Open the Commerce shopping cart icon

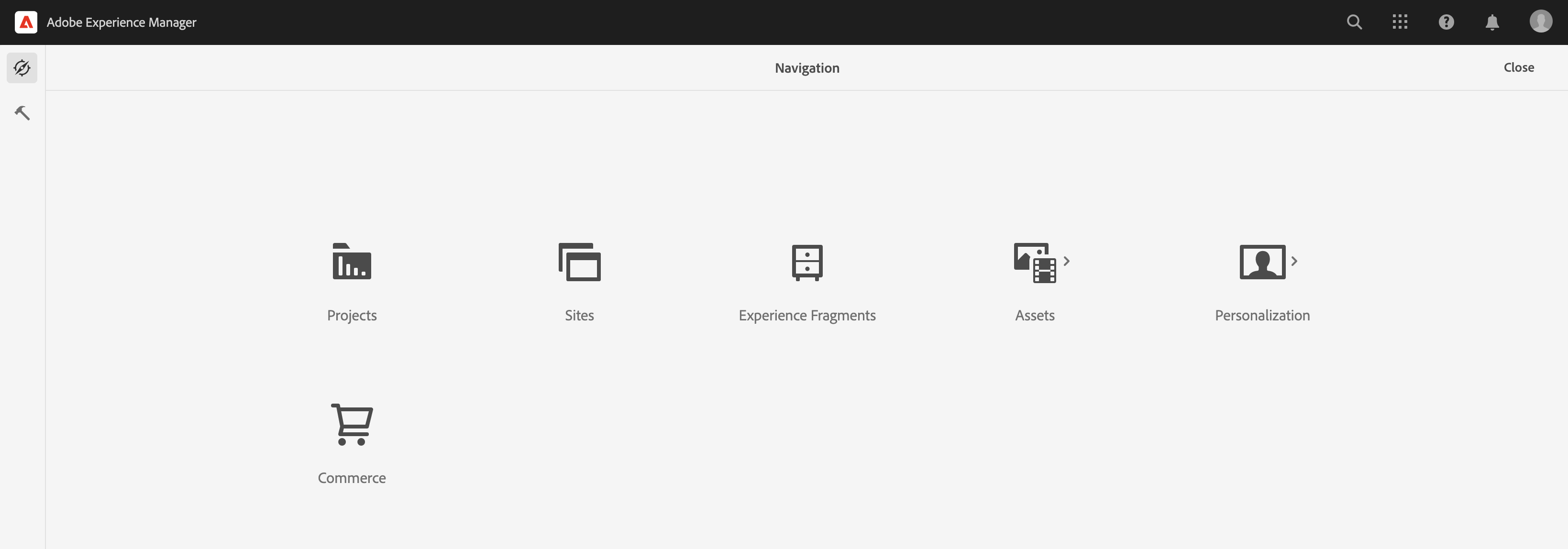352,424
